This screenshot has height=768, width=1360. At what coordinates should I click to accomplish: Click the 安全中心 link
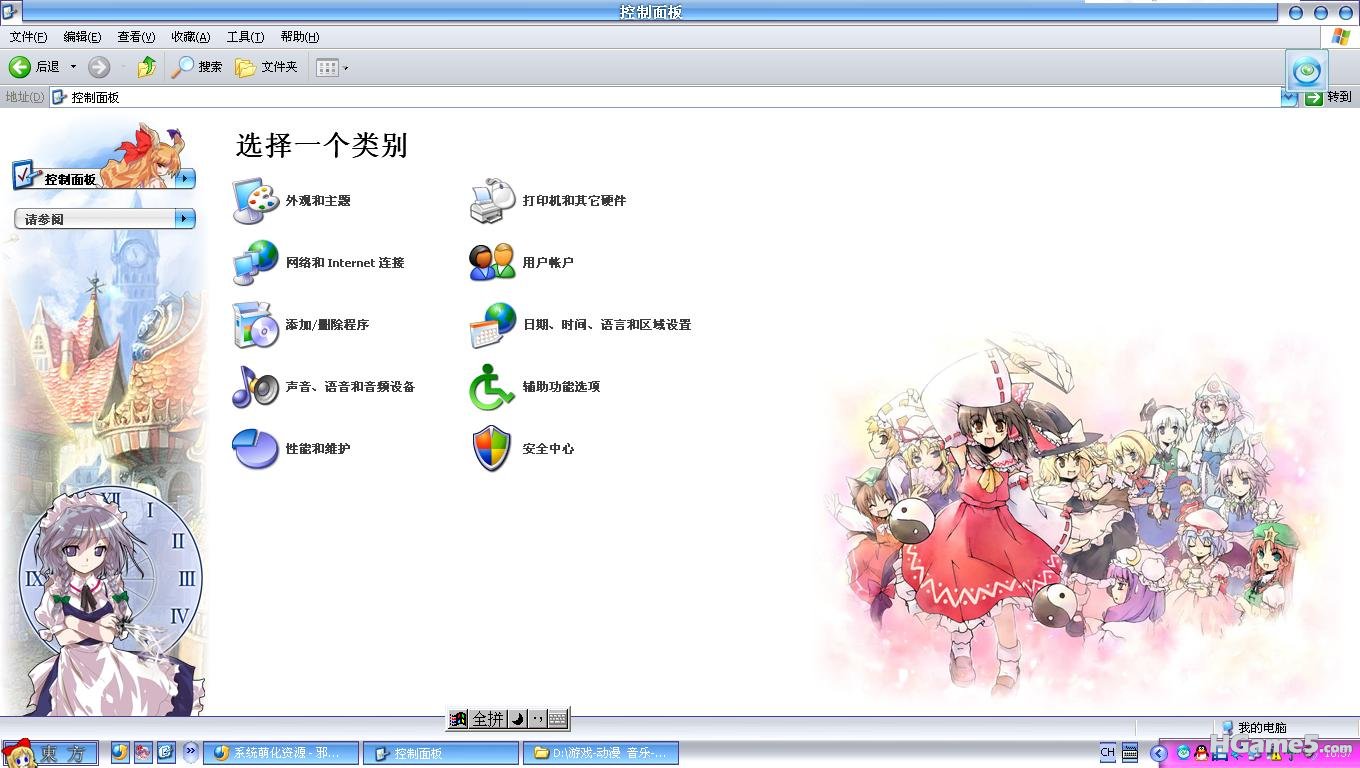[x=548, y=449]
